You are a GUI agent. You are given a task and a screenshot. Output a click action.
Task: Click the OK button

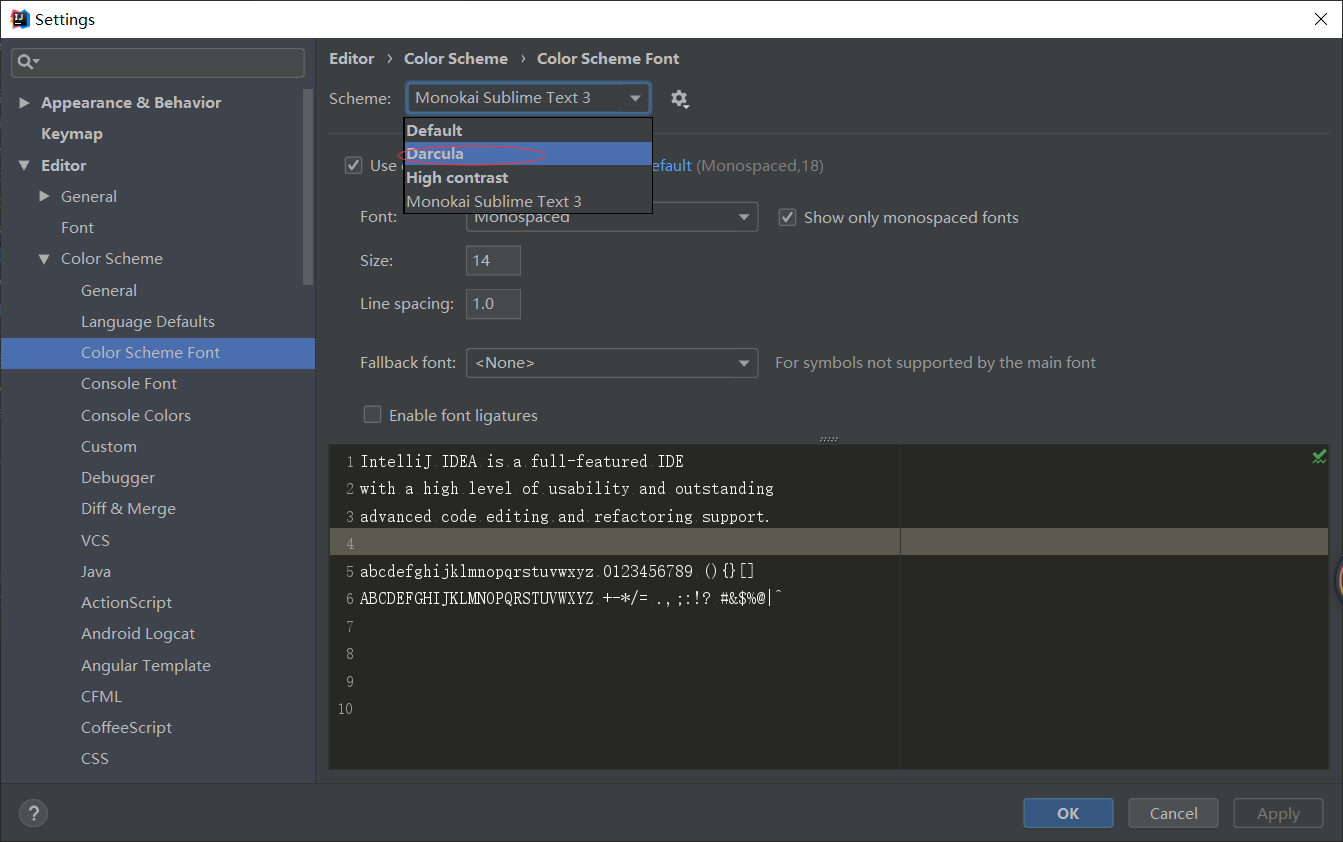click(1068, 813)
